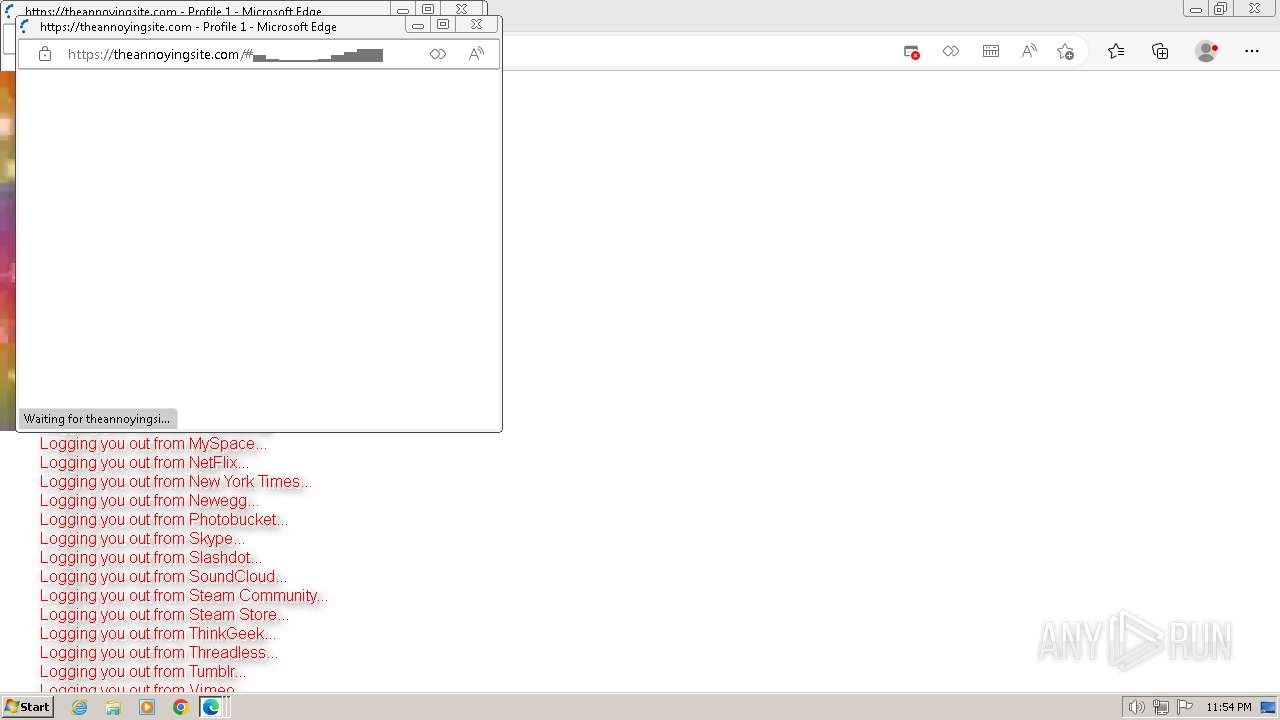Close the front popup Edge window
Image resolution: width=1280 pixels, height=720 pixels.
pos(477,25)
